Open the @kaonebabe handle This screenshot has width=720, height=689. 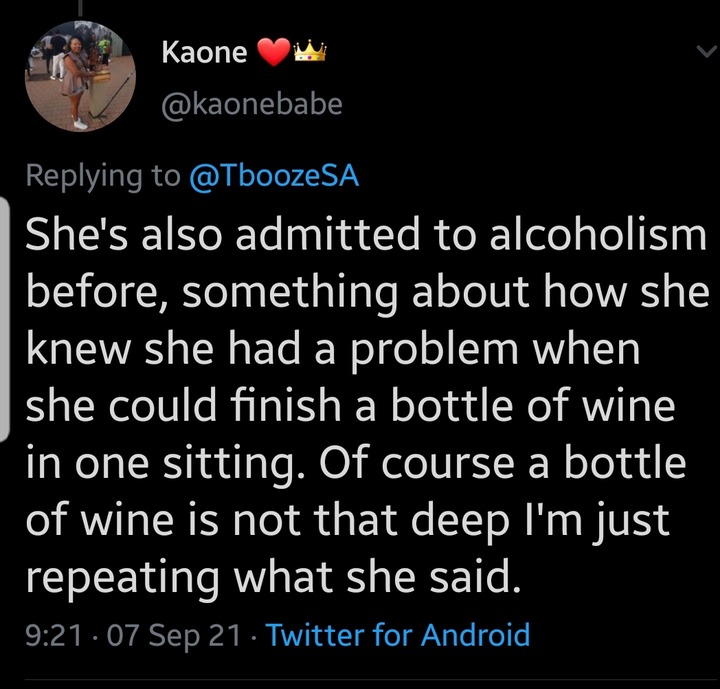point(252,104)
